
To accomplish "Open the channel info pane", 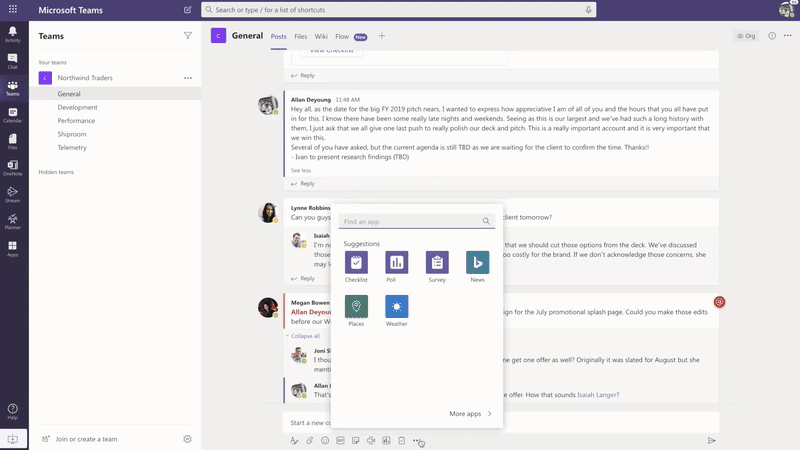I will 772,36.
